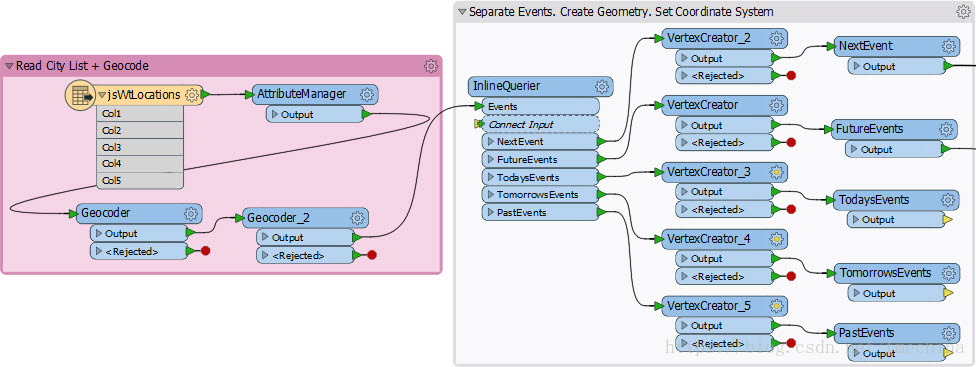
Task: Click the Geocoder gear icon
Action: tap(190, 213)
